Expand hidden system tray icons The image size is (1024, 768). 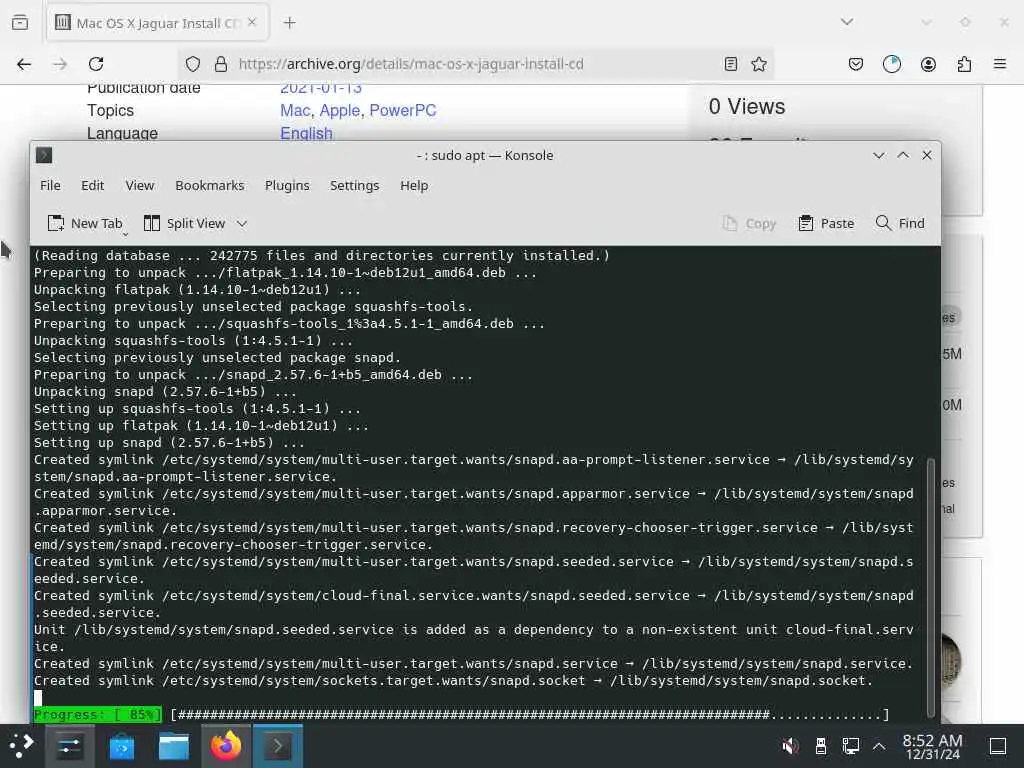(879, 746)
